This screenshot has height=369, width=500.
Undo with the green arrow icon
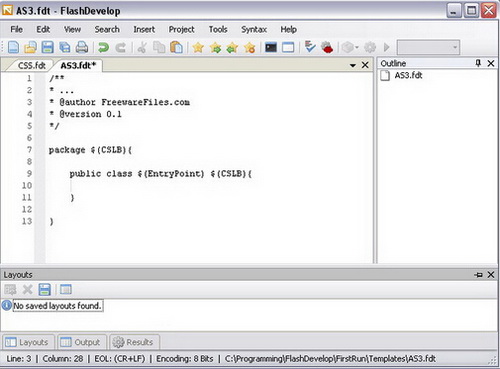103,48
